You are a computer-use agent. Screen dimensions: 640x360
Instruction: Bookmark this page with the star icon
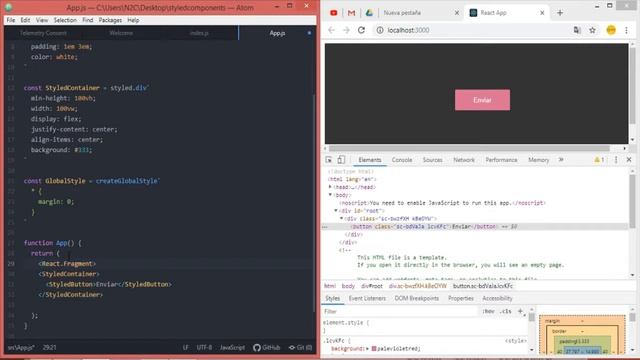click(592, 30)
